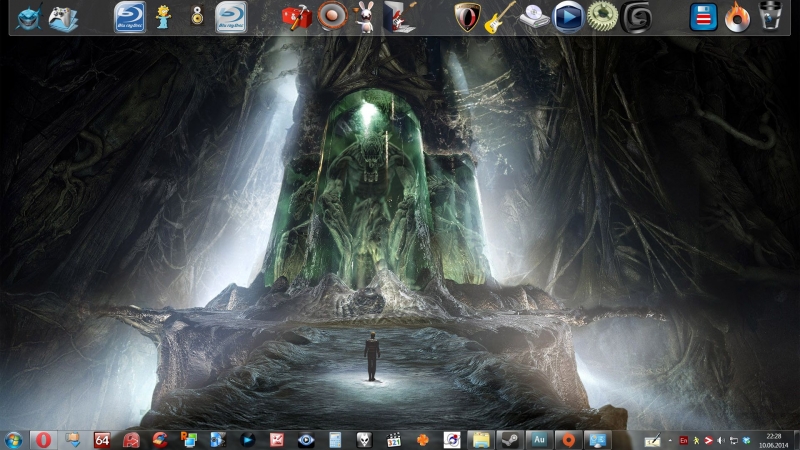Open the first Blu-ray Disc dock icon
Screen dimensions: 800x450
pos(130,17)
